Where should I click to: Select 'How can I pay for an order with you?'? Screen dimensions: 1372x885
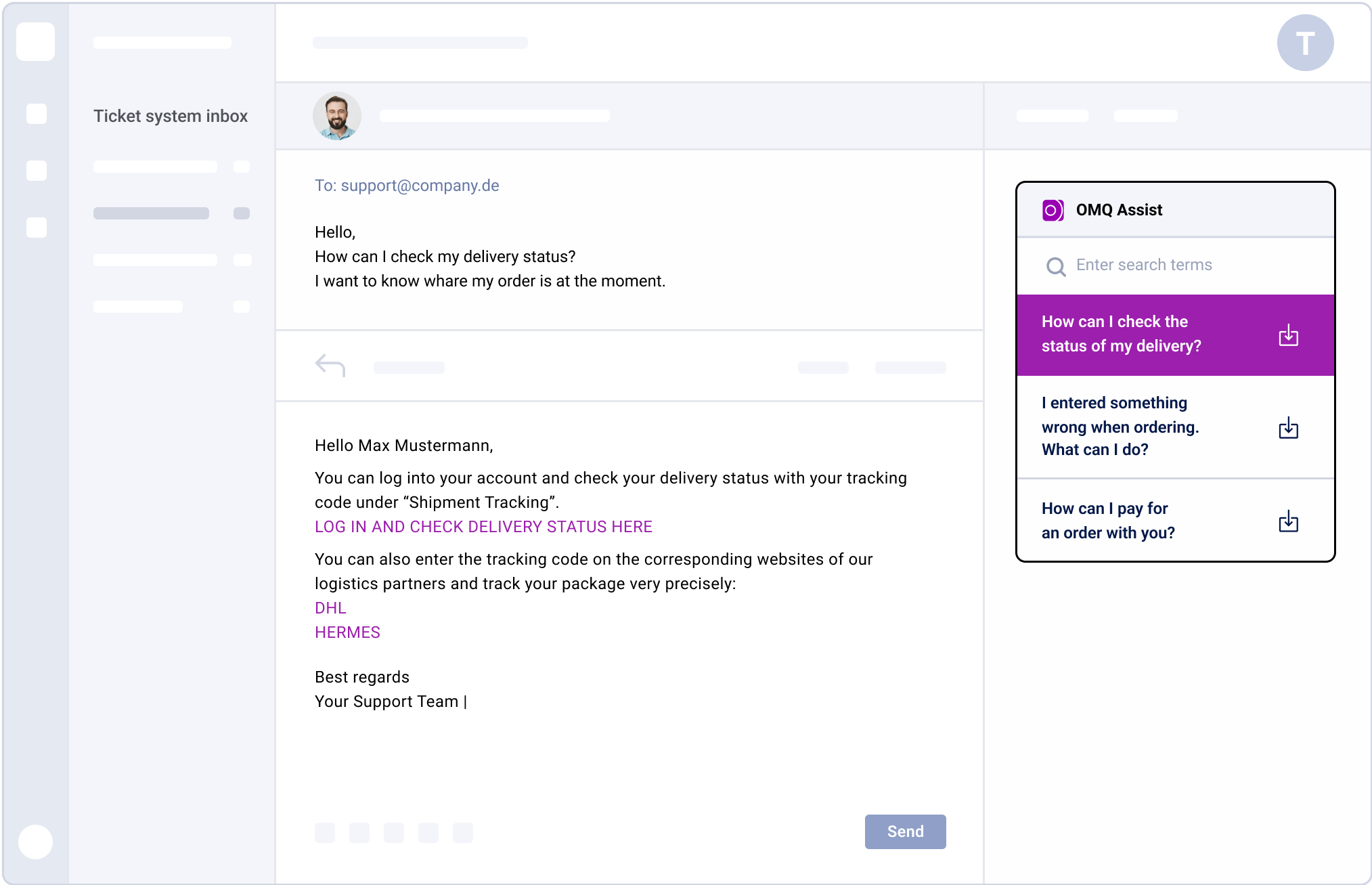click(1175, 520)
